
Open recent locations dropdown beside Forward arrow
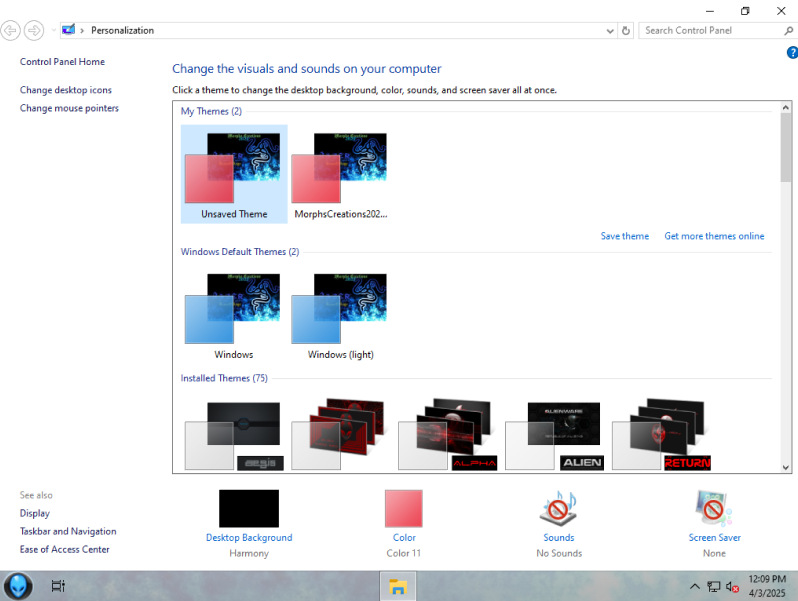(53, 31)
